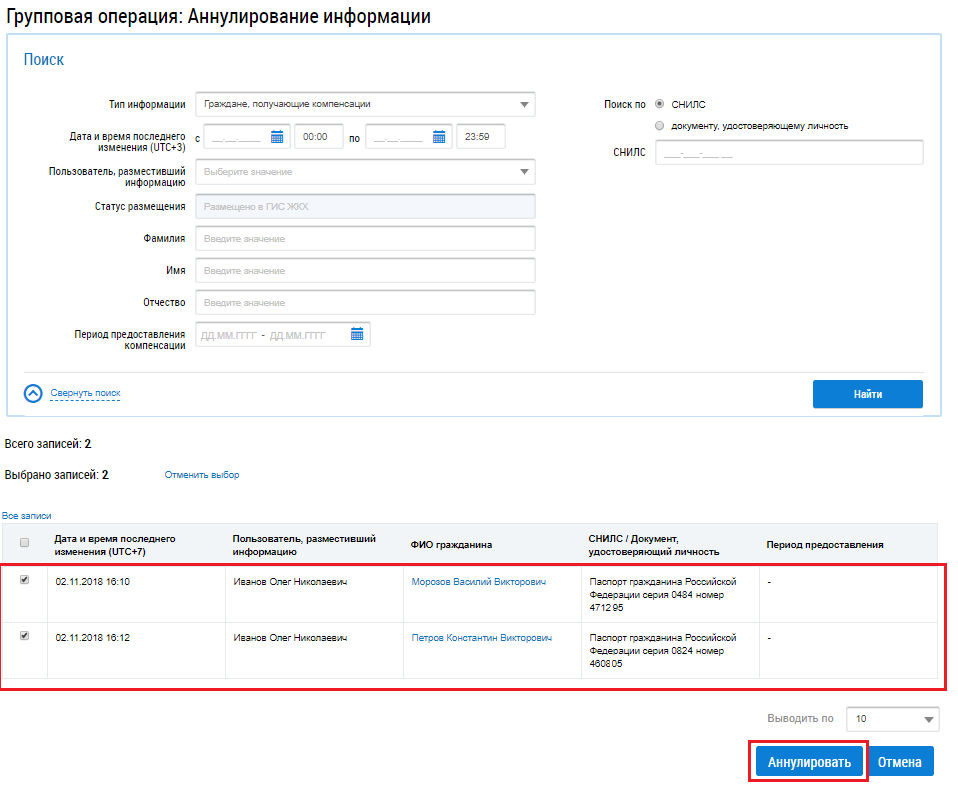The image size is (958, 787).
Task: Toggle select-all checkbox in table header
Action: click(25, 543)
